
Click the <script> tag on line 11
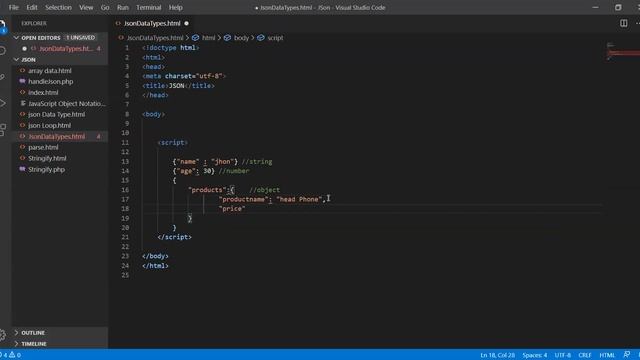pos(173,142)
